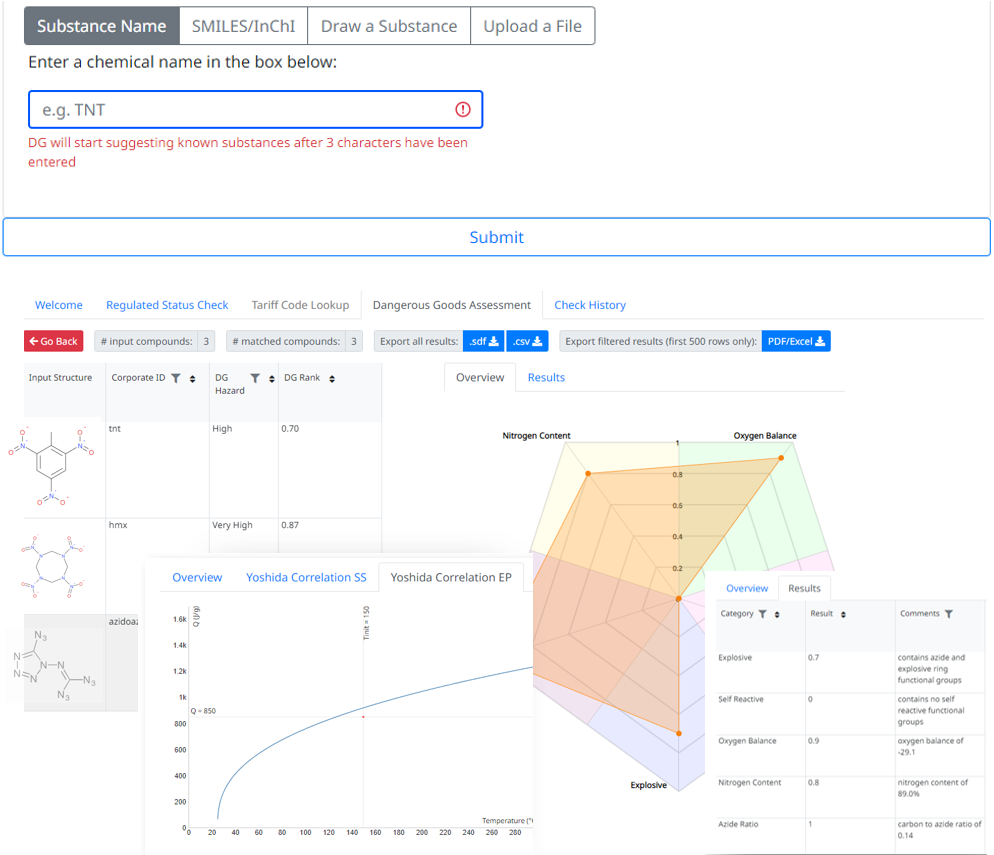This screenshot has width=994, height=855.
Task: Sort the Result column
Action: [843, 614]
